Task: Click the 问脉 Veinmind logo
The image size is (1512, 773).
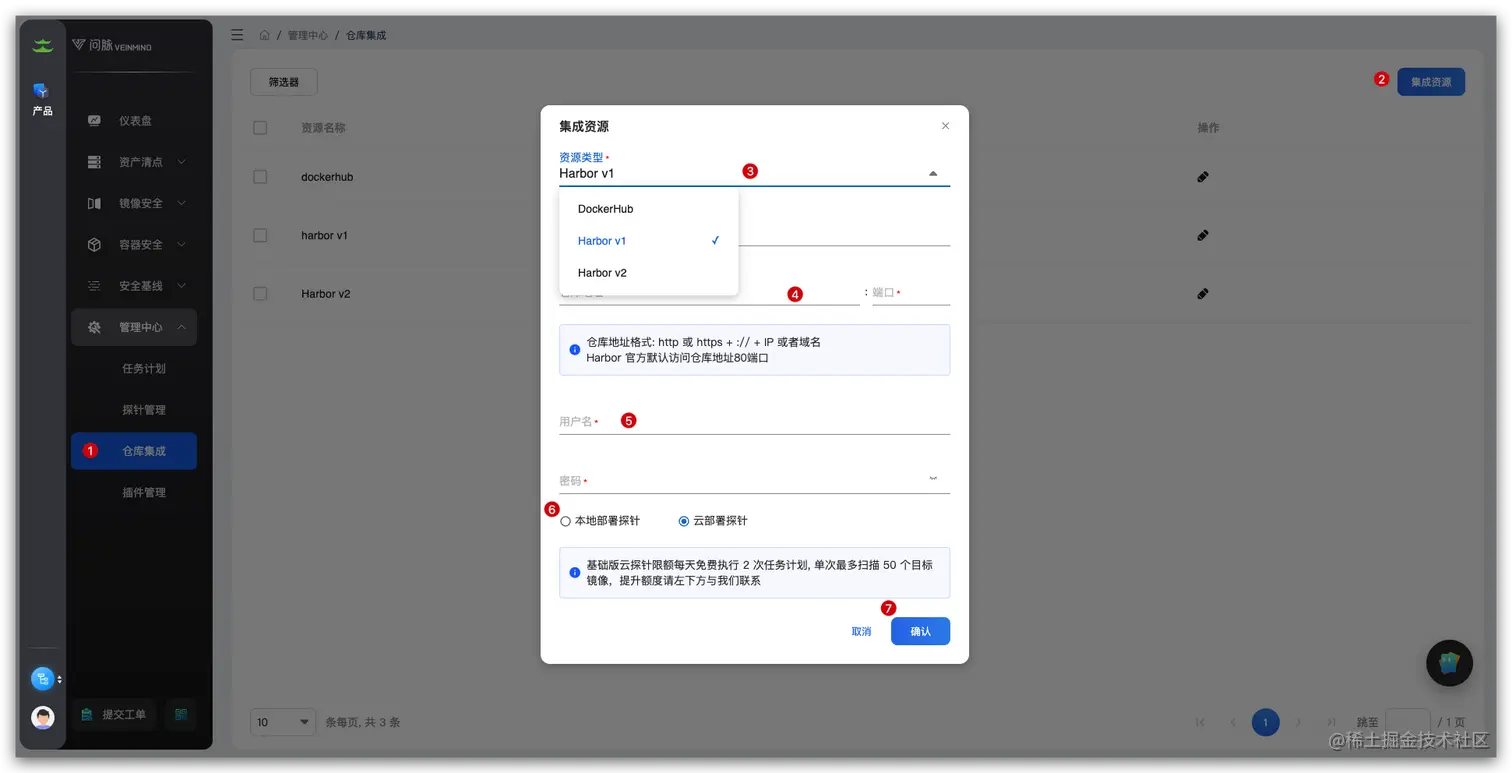Action: (x=112, y=45)
